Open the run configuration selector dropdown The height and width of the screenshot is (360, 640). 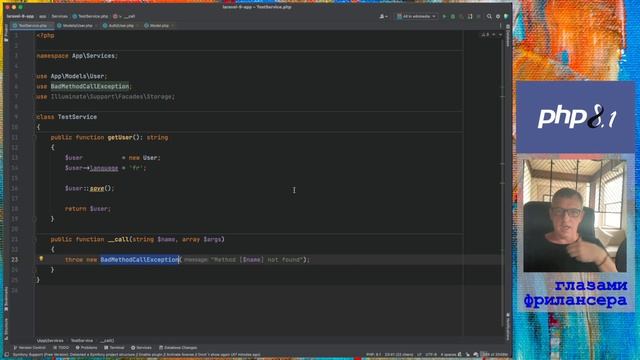416,16
